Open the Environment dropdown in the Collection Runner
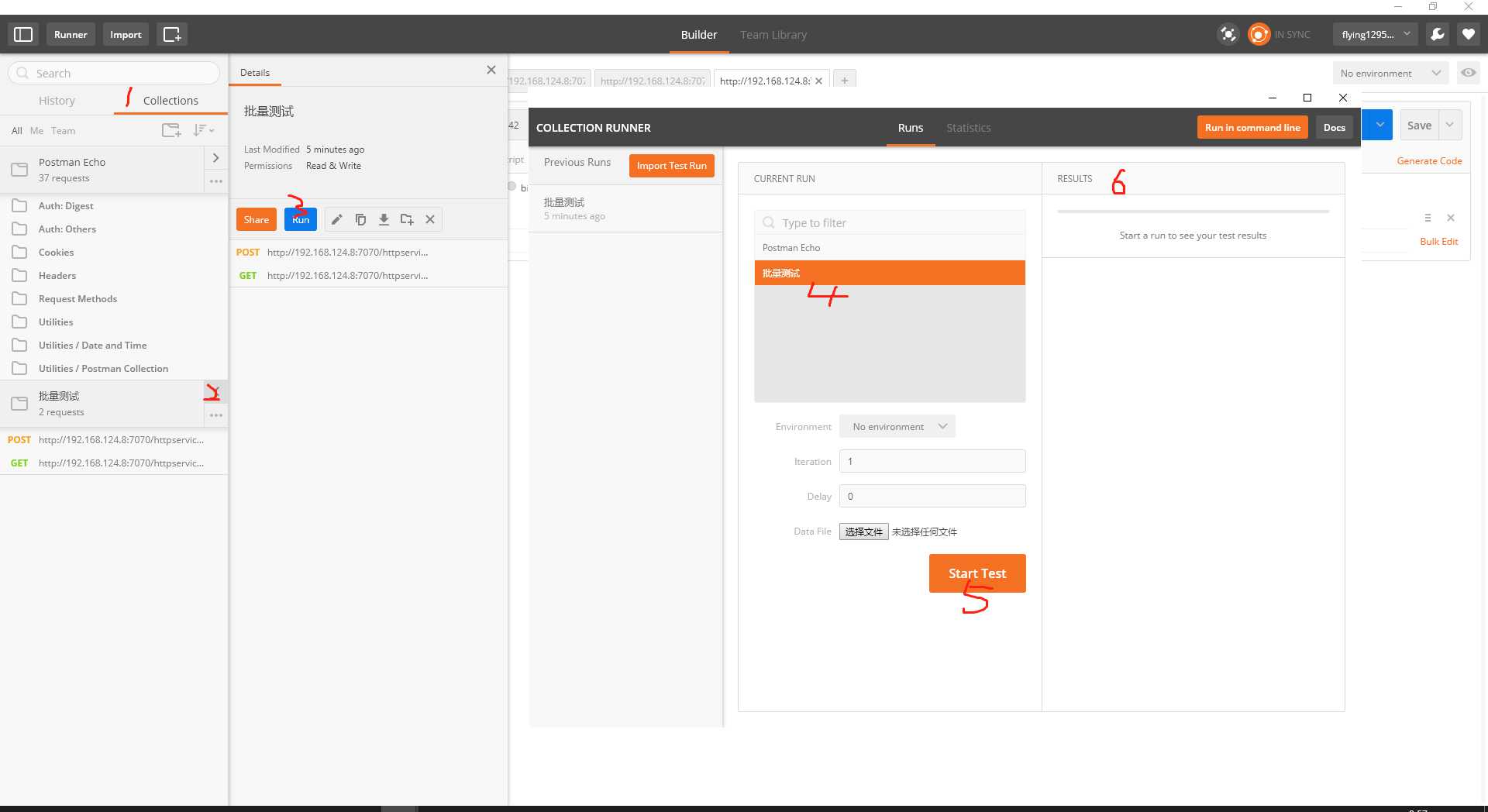This screenshot has width=1488, height=812. click(x=897, y=426)
